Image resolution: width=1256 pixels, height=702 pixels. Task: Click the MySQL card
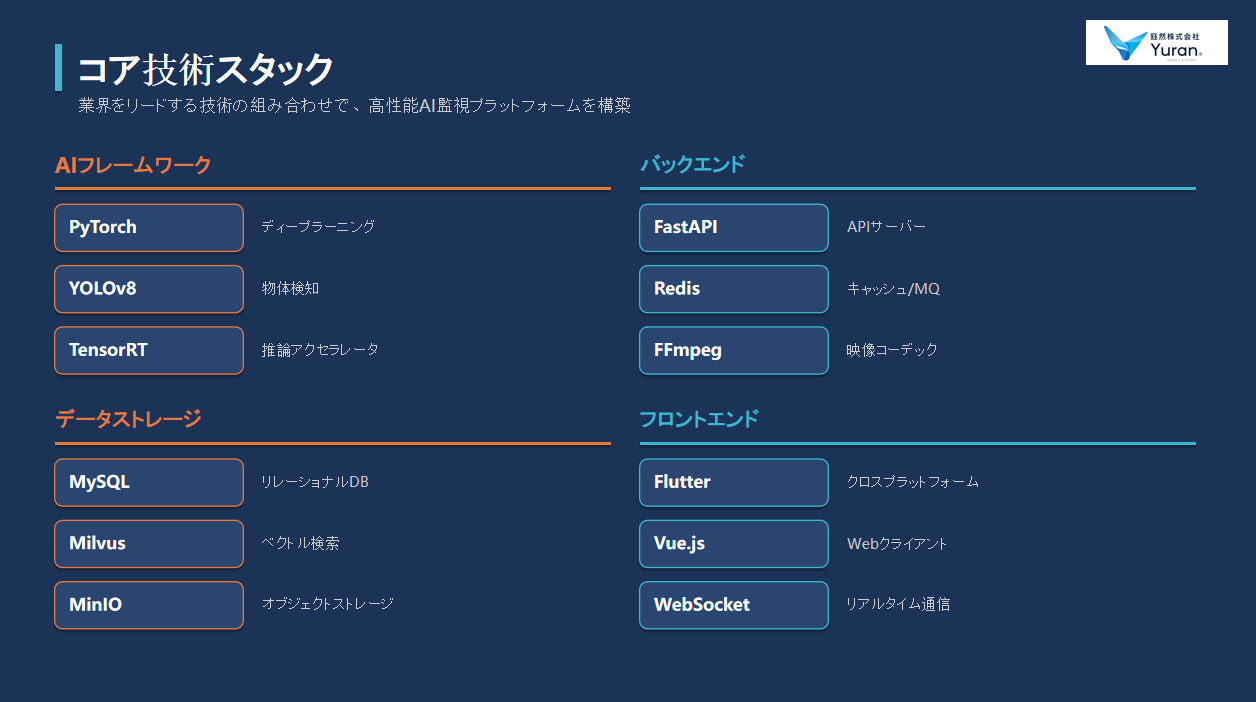[x=149, y=482]
